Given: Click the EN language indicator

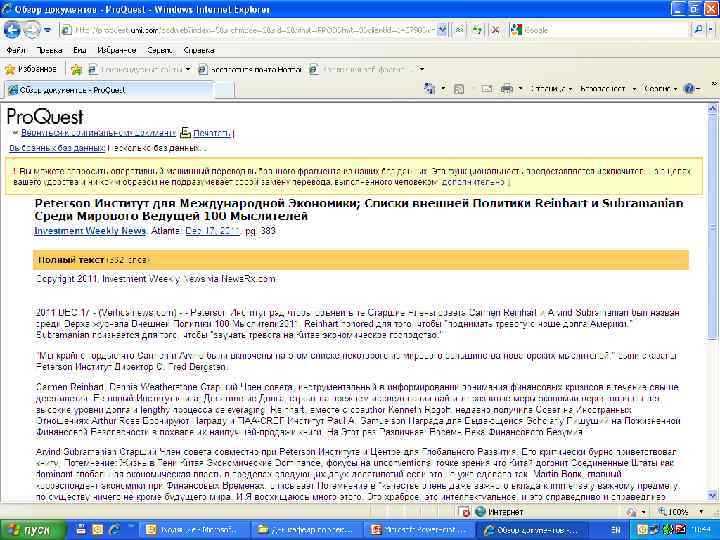Looking at the screenshot, I should tap(616, 529).
